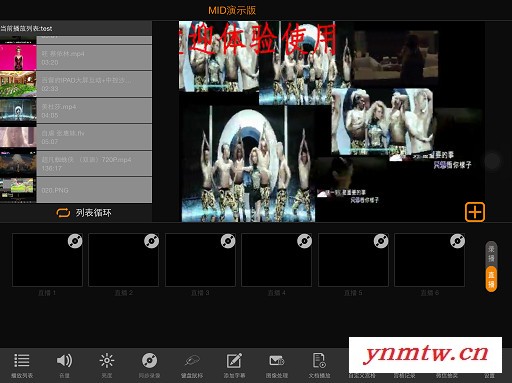The image size is (512, 383).
Task: Select playlist item with duration 05:07
Action: coord(94,137)
